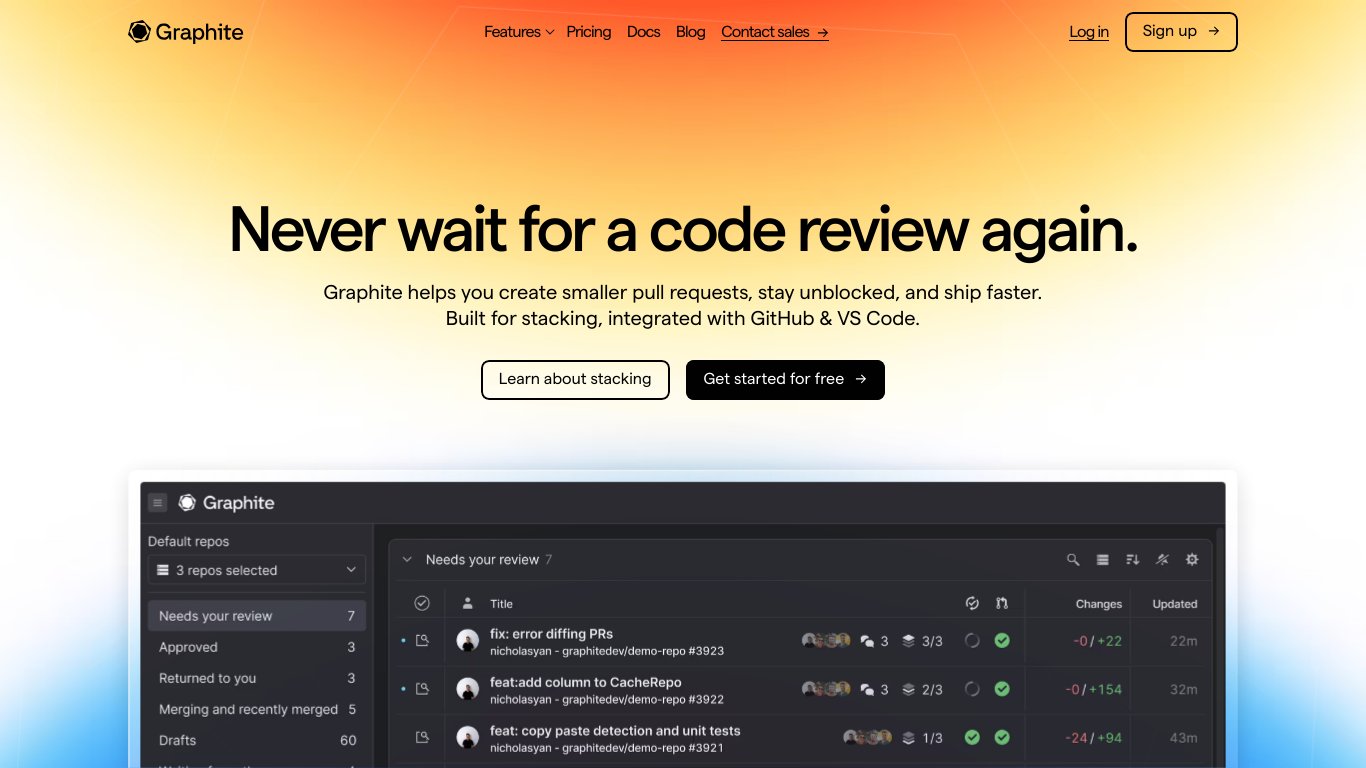Click the green merge check on PR #3922 row

1002,689
